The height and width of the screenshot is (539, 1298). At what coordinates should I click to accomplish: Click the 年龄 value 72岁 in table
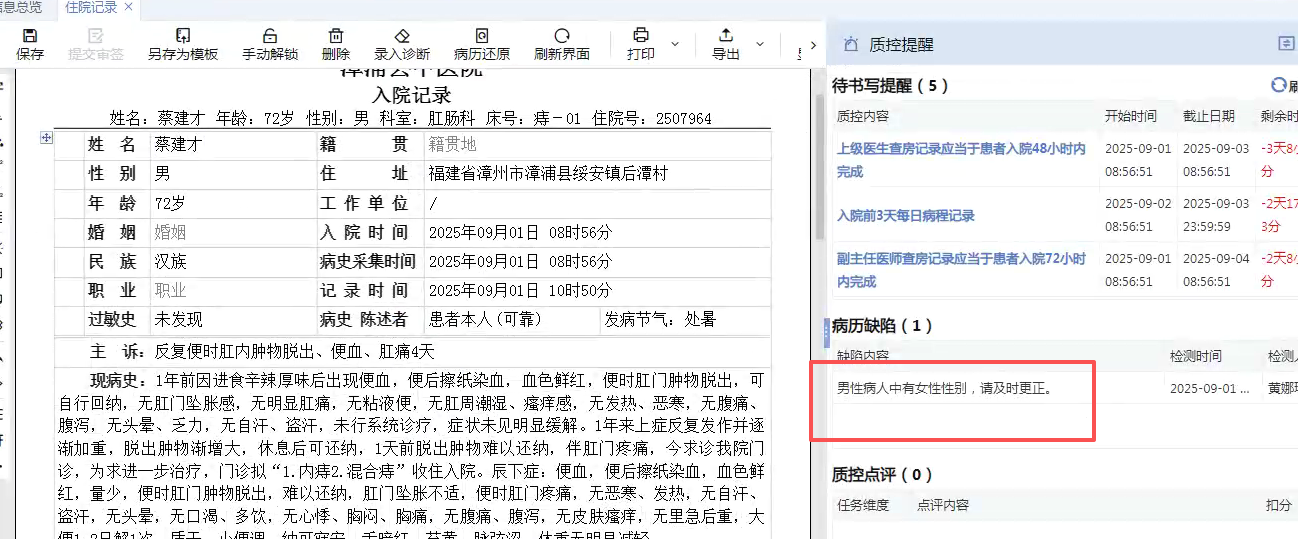[x=170, y=203]
